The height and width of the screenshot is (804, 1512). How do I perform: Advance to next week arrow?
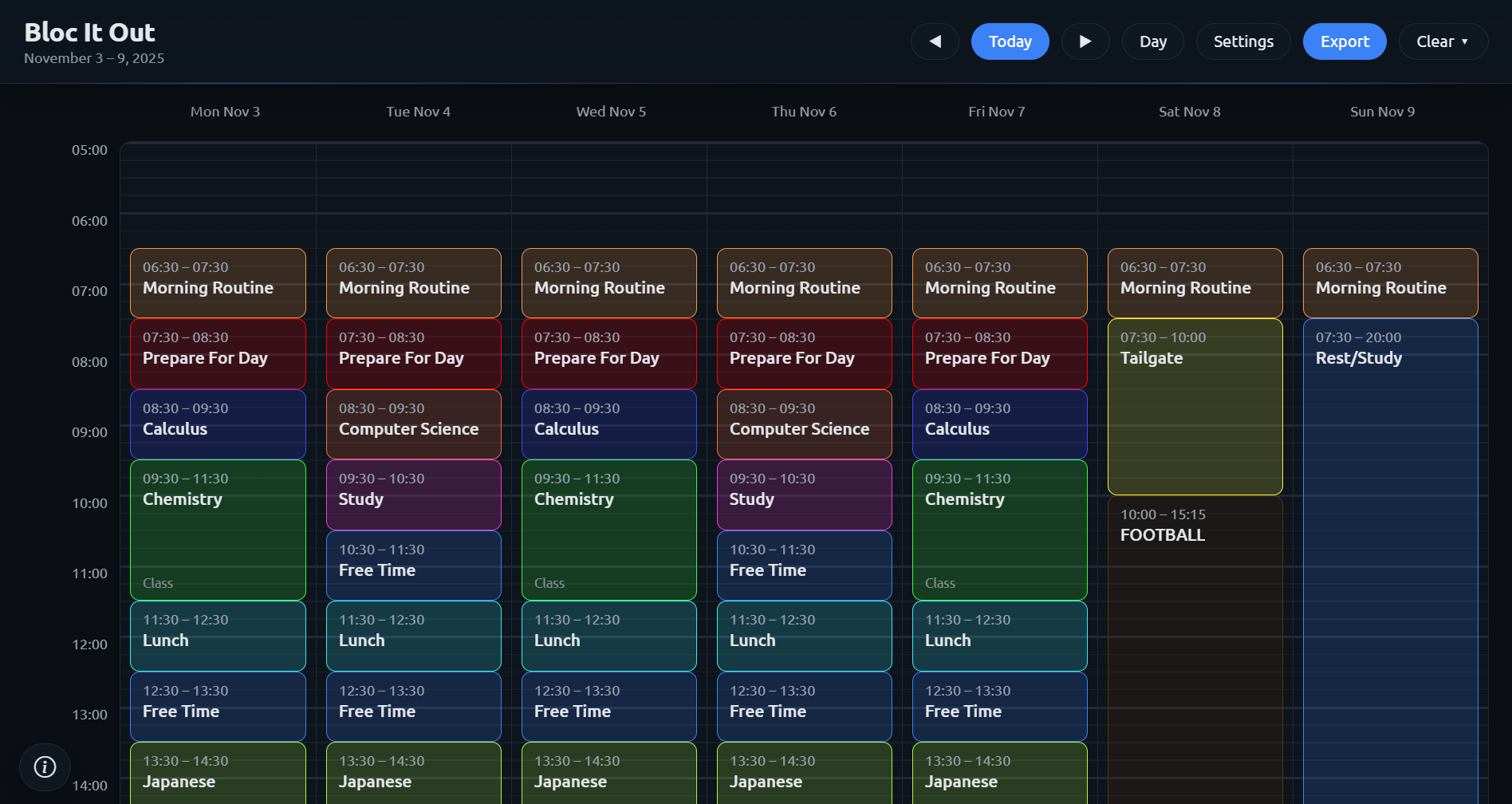pyautogui.click(x=1085, y=41)
